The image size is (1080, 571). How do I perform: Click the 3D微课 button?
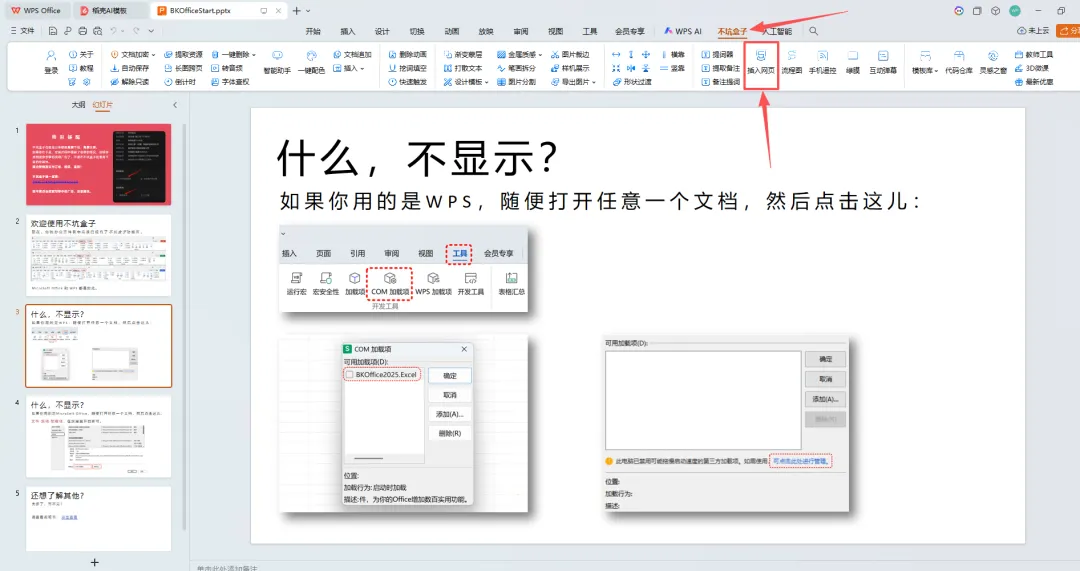[x=1032, y=68]
